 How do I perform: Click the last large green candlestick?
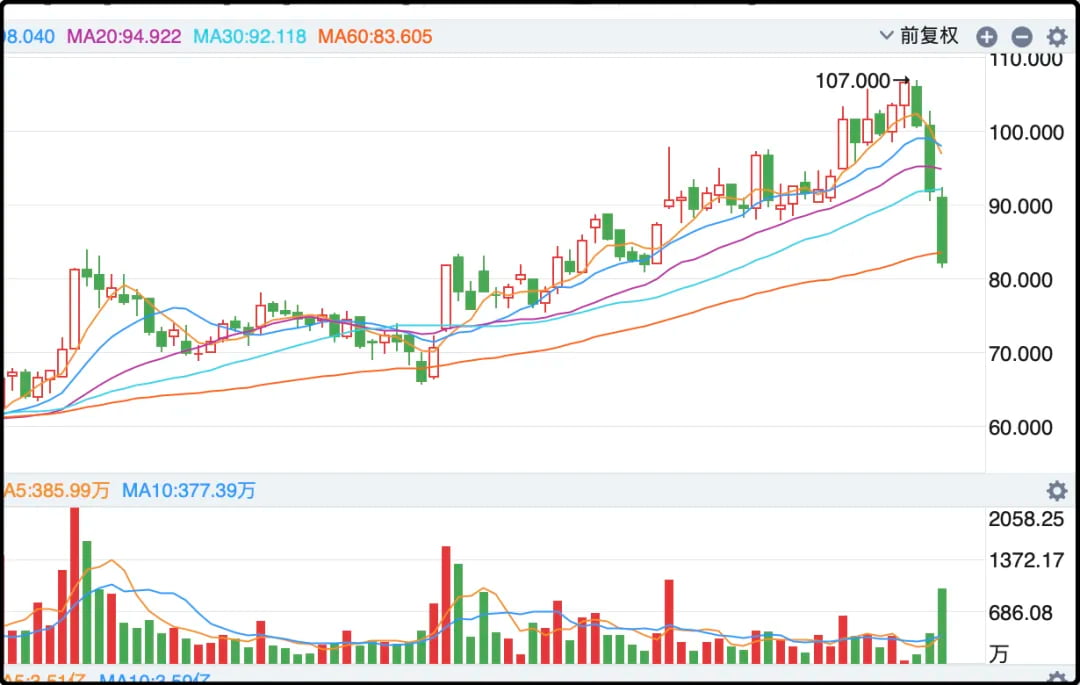click(942, 230)
